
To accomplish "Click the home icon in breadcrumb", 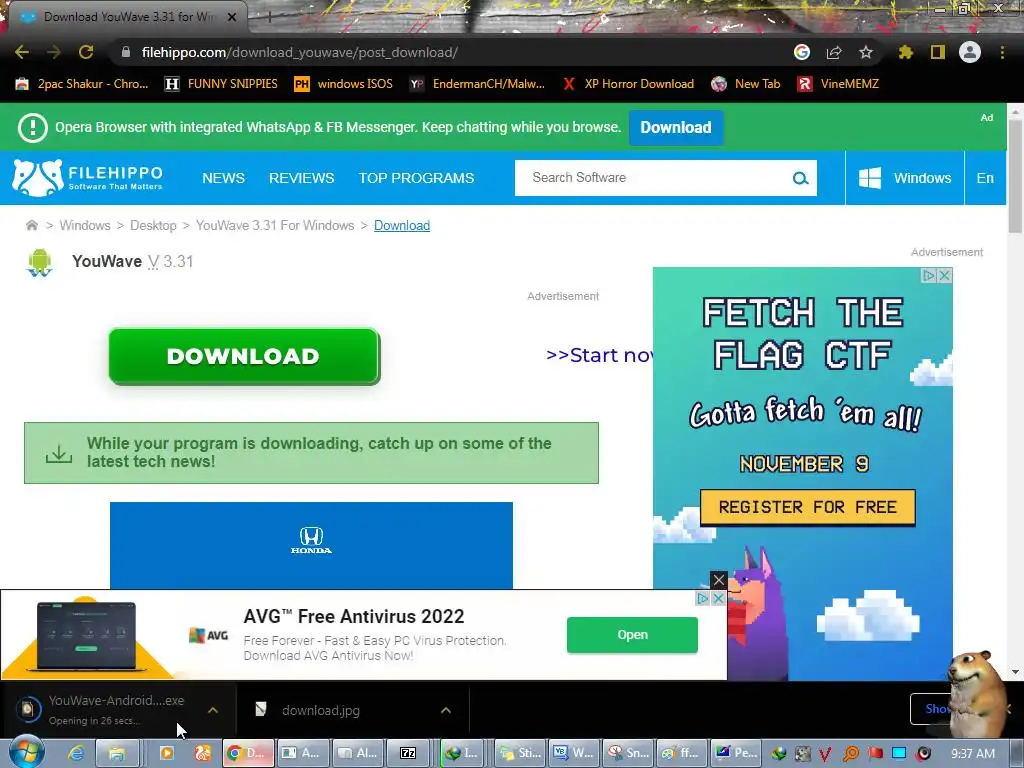I will pyautogui.click(x=31, y=225).
